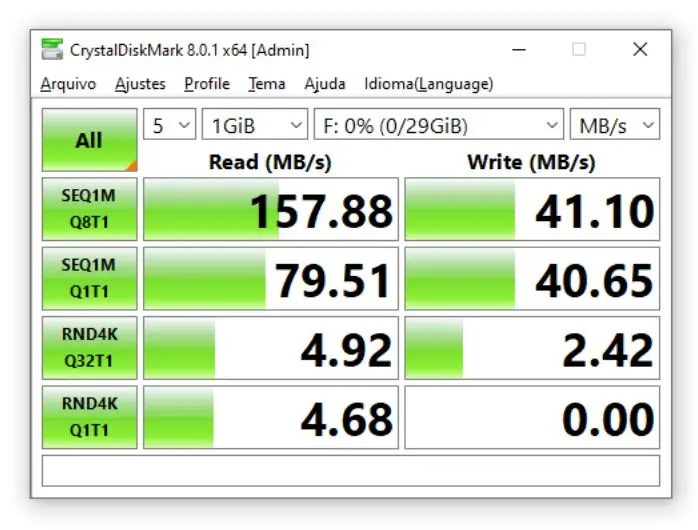Click the Write (MB/s) column header
The image size is (698, 530).
click(x=532, y=162)
